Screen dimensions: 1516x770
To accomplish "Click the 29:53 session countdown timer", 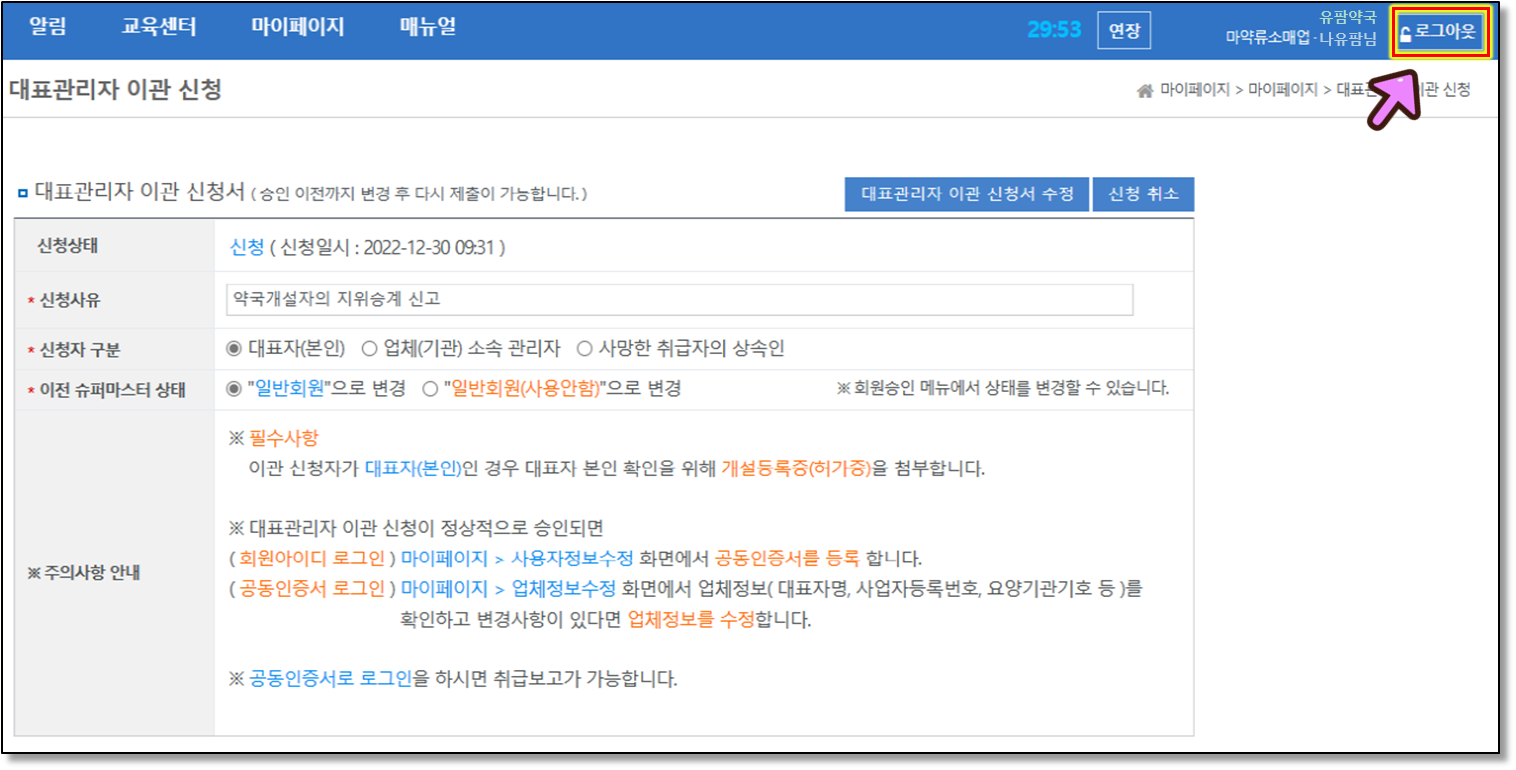I will (1054, 30).
